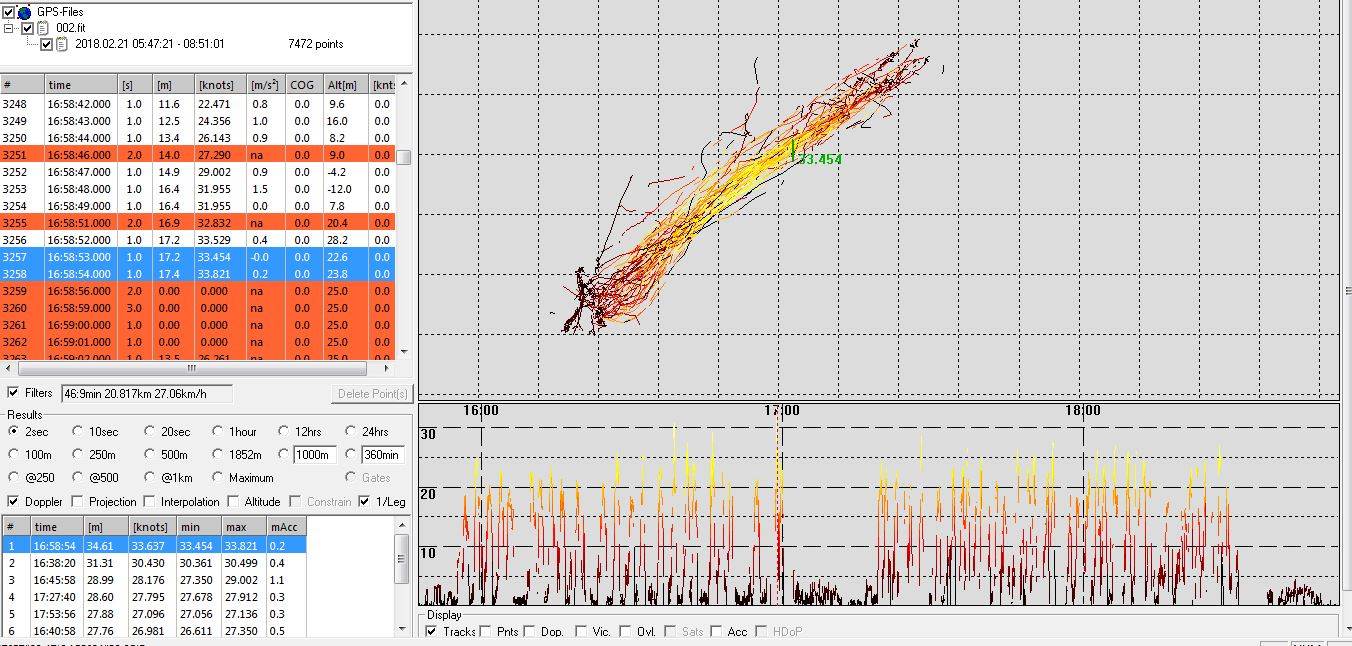Viewport: 1352px width, 646px height.
Task: Click the data table scroll-down arrow
Action: tap(404, 352)
